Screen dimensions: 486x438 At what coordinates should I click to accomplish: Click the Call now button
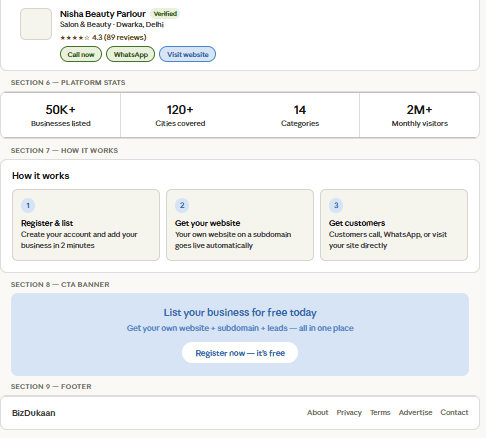click(x=81, y=54)
